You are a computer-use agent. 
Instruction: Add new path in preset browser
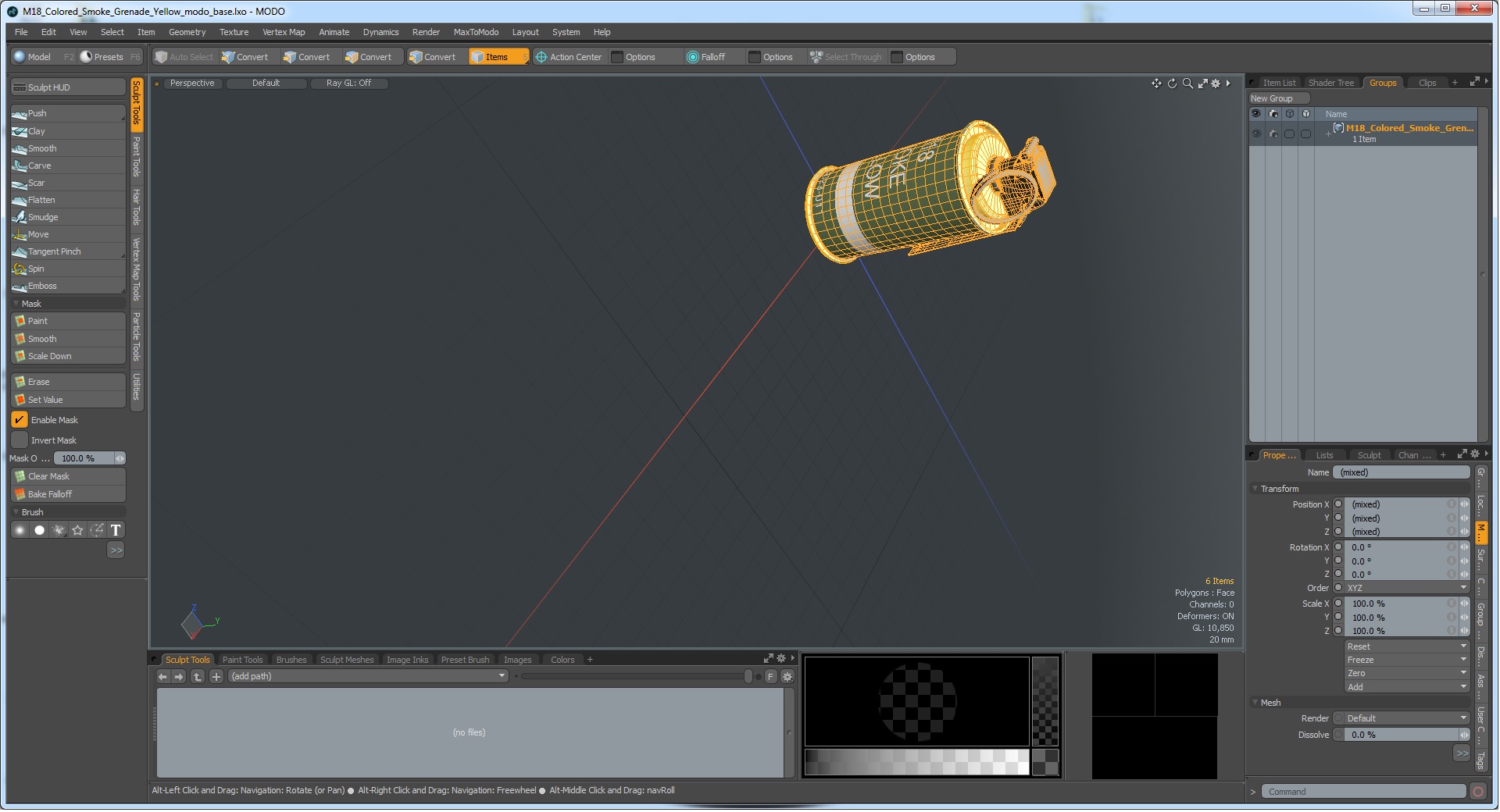point(216,677)
